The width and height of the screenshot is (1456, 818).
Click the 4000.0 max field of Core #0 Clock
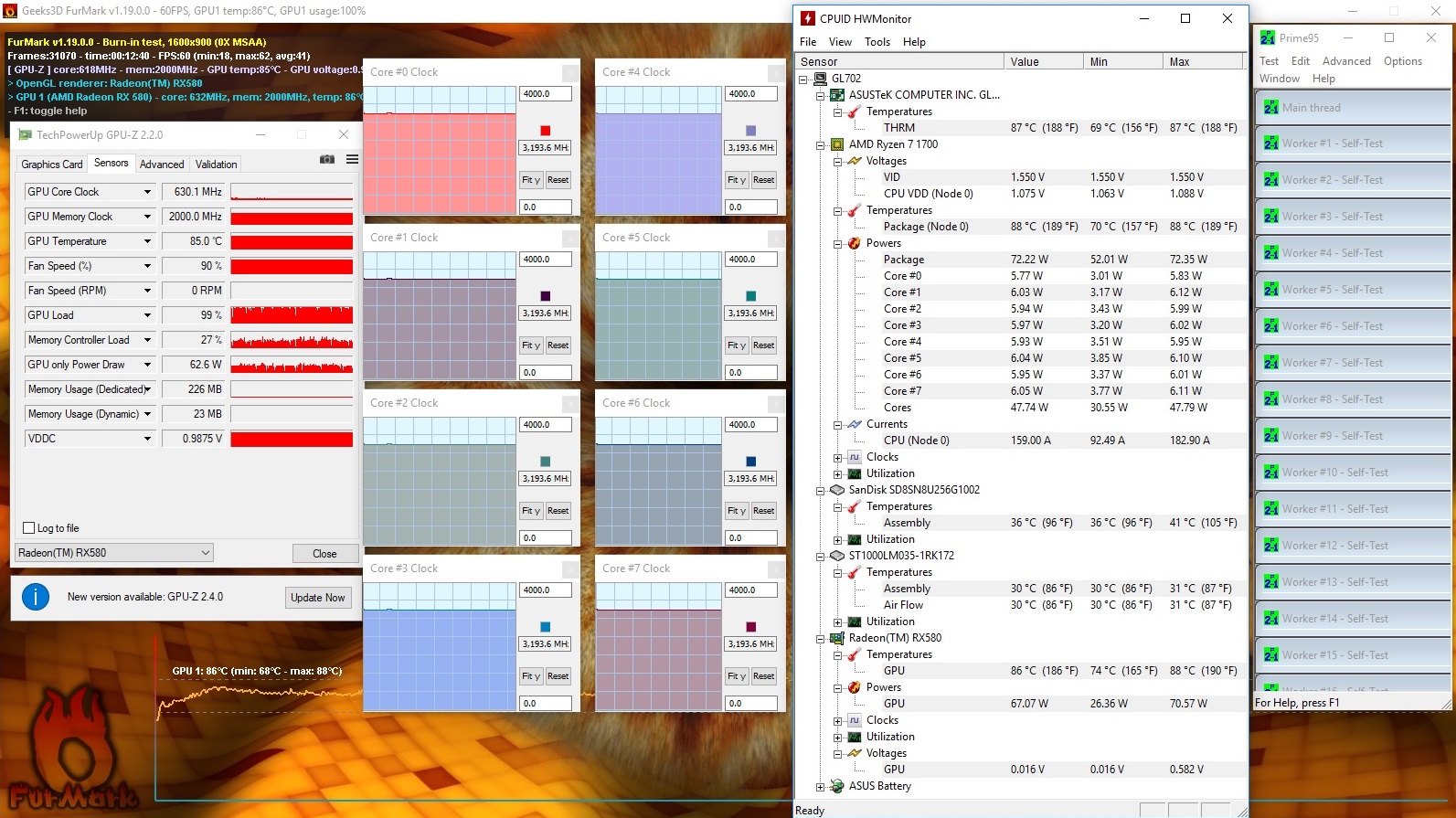[x=546, y=93]
